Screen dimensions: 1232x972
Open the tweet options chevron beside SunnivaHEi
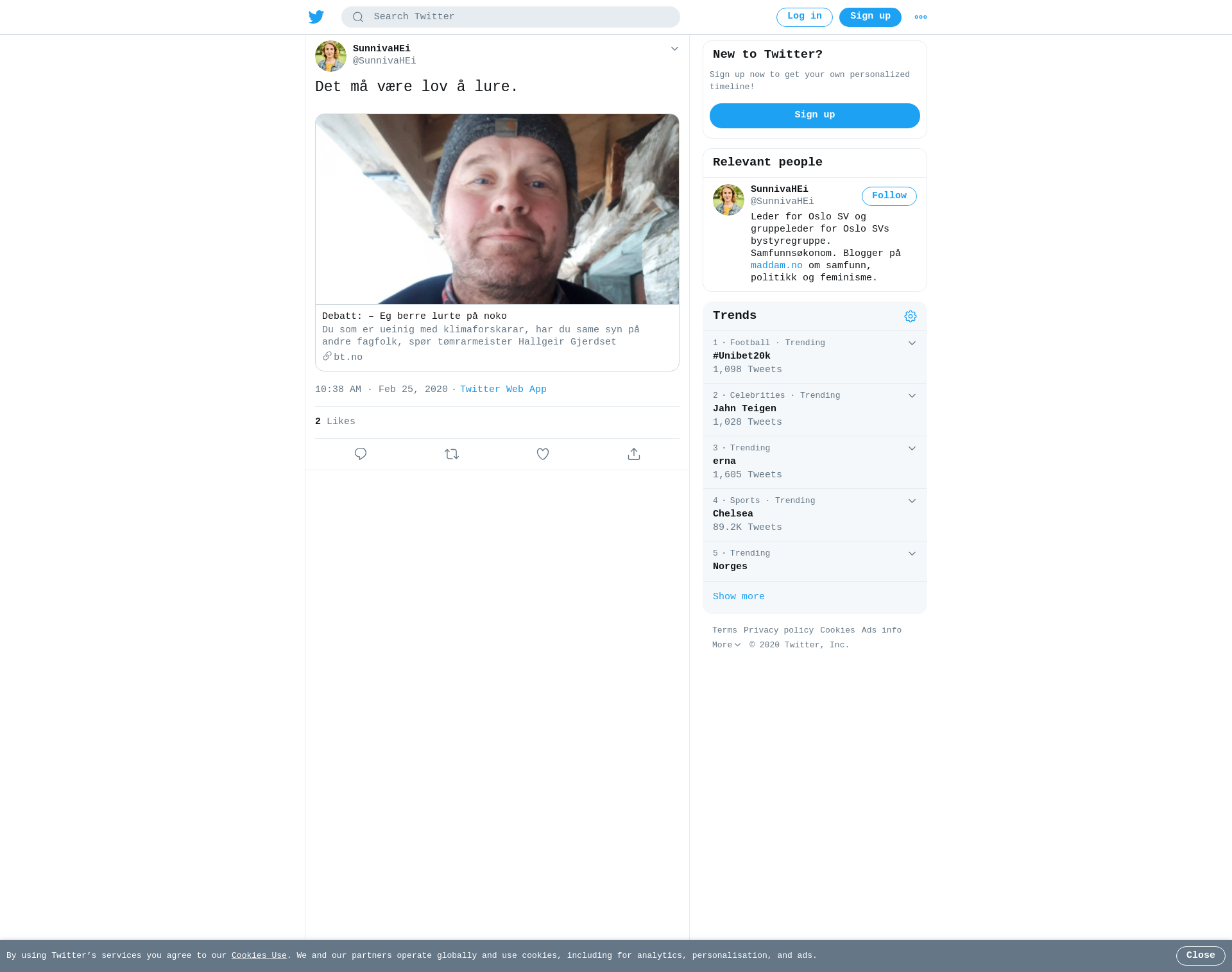674,49
